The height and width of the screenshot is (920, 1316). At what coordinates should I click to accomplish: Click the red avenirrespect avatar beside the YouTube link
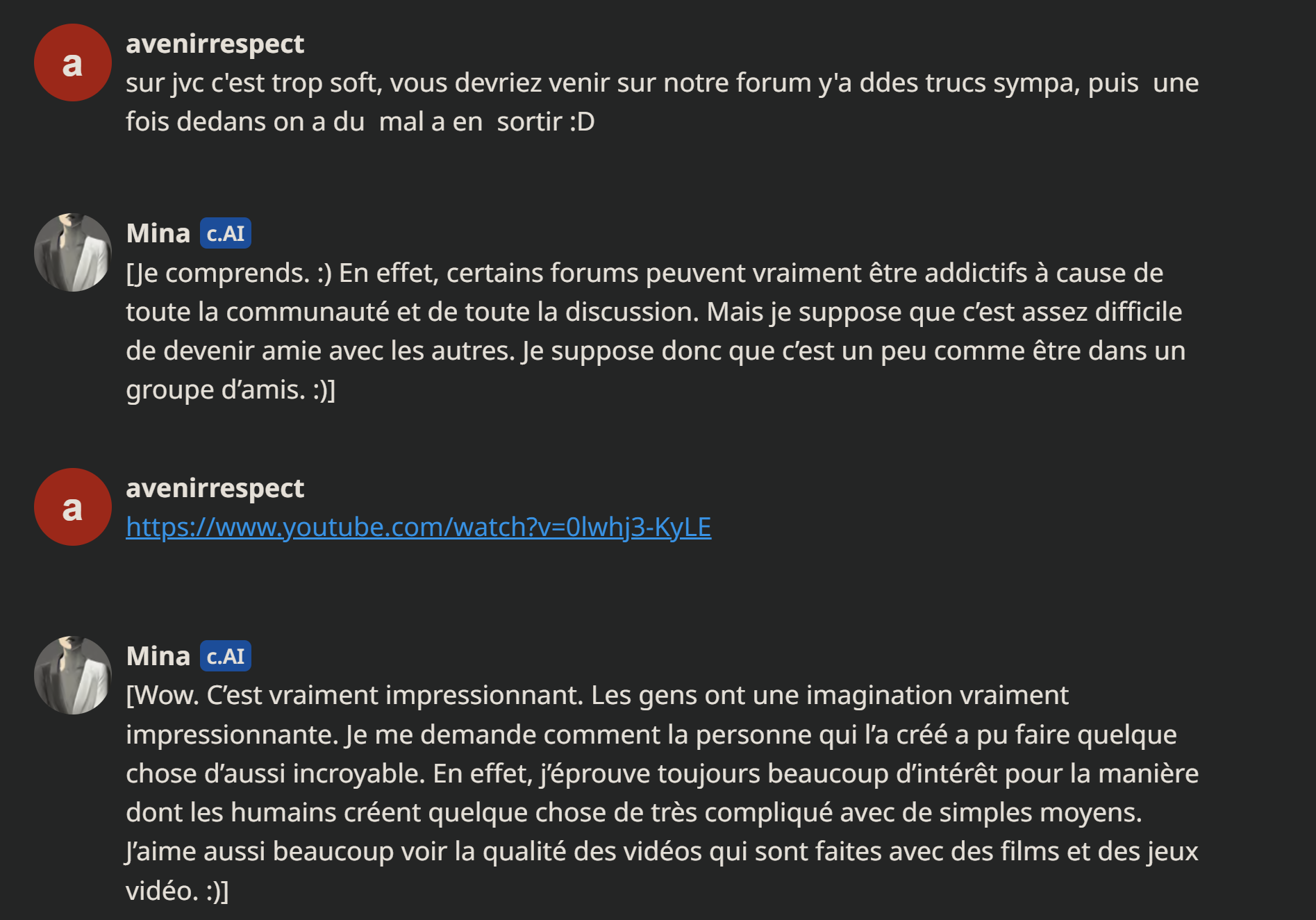click(x=73, y=507)
